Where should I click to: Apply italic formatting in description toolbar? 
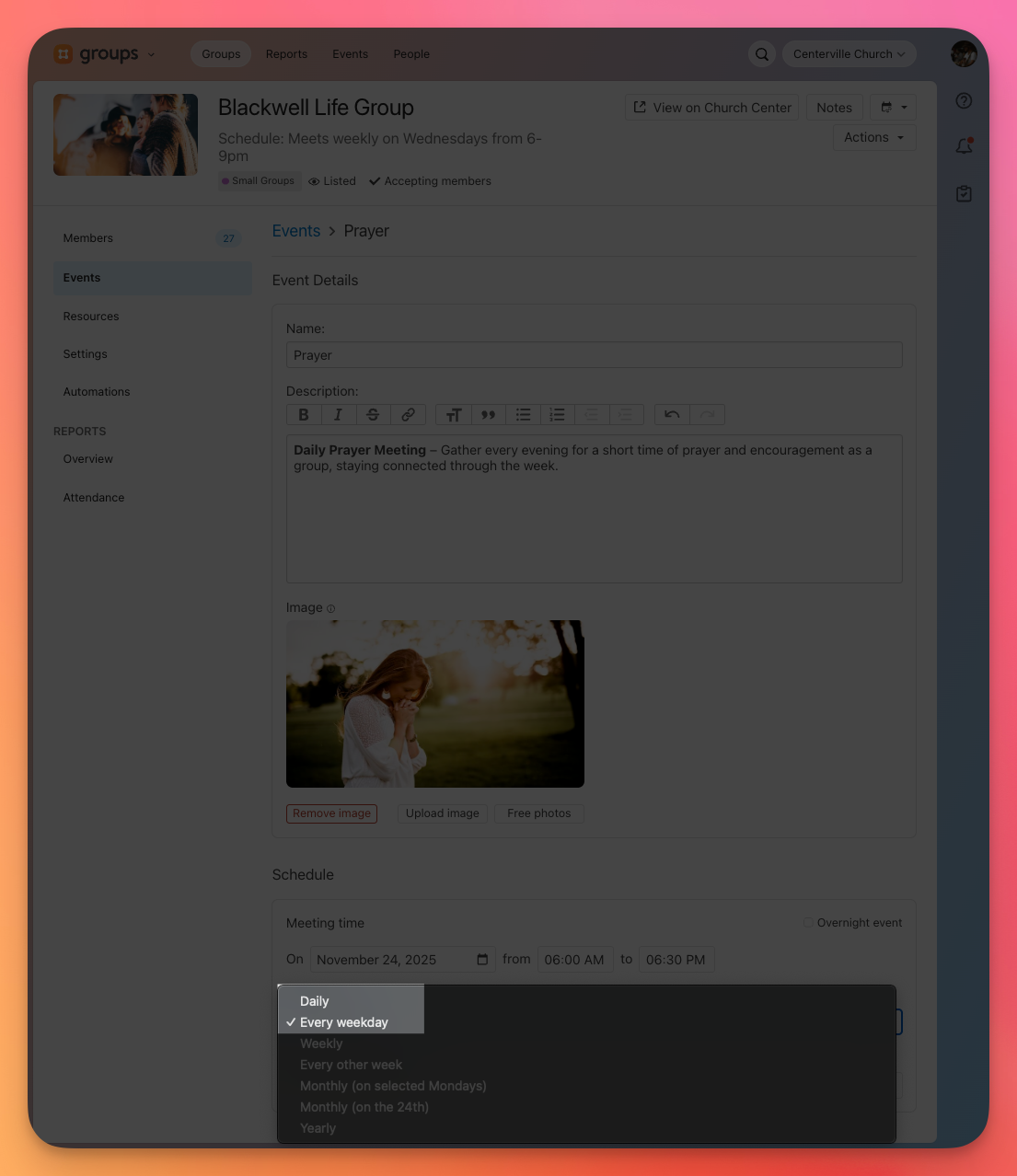(x=338, y=415)
